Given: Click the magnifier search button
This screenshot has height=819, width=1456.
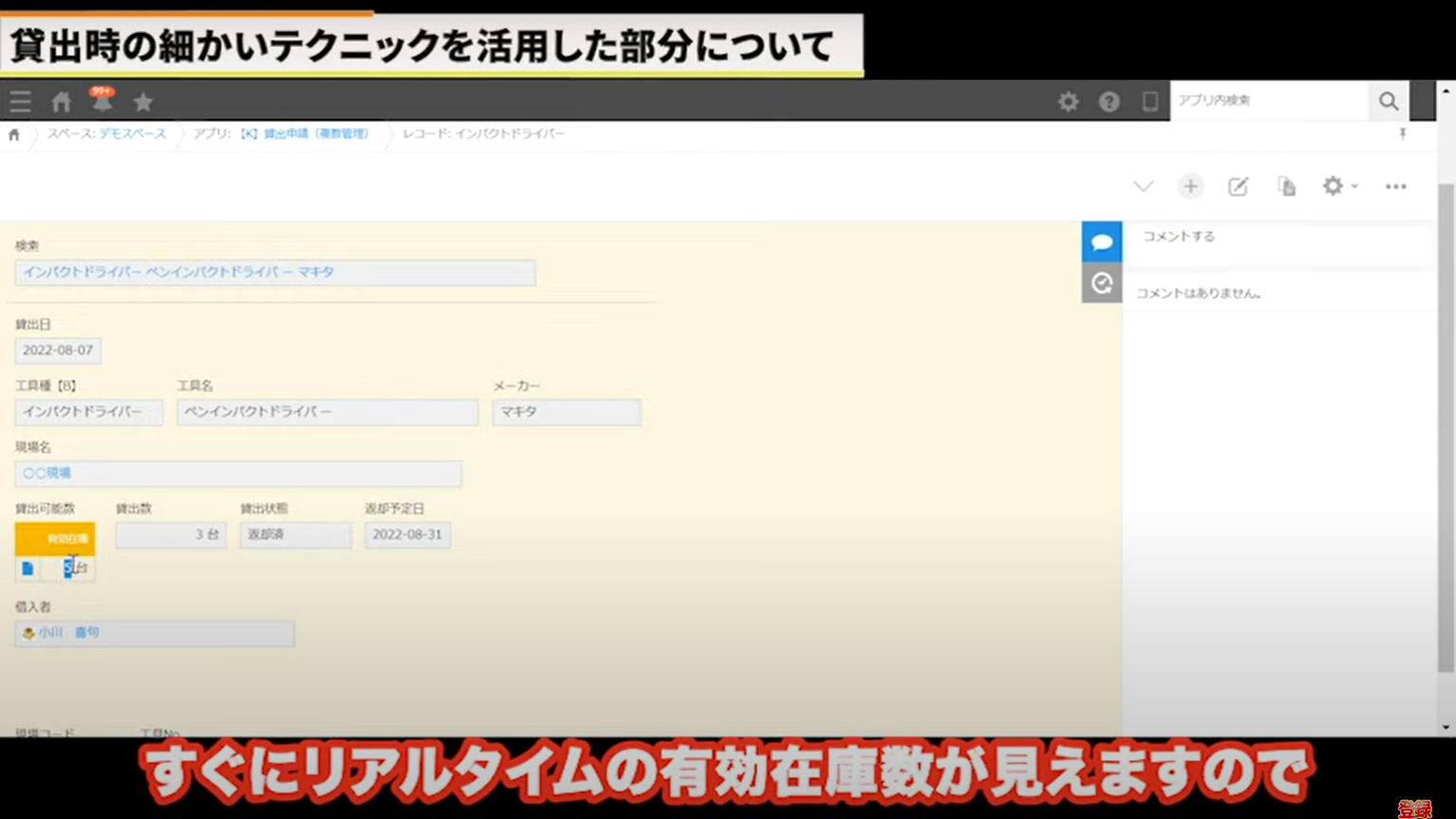Looking at the screenshot, I should pos(1389,101).
